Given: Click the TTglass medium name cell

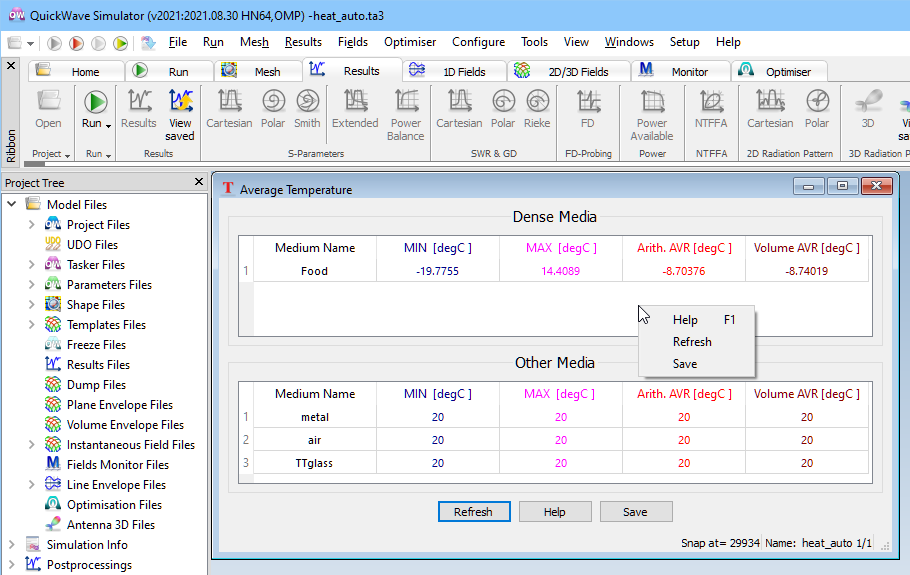Looking at the screenshot, I should [315, 463].
